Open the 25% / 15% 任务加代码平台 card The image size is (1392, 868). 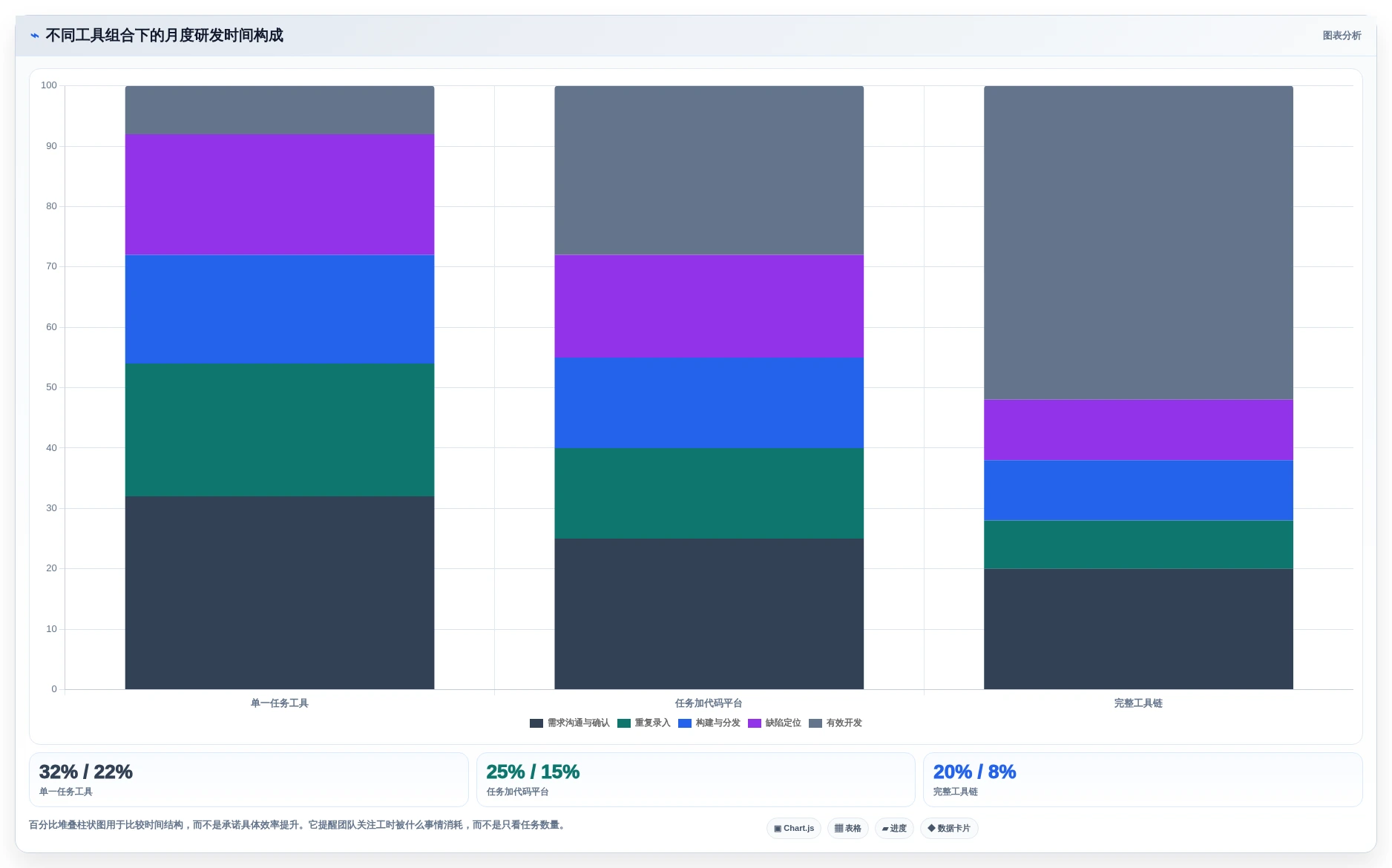pos(695,780)
